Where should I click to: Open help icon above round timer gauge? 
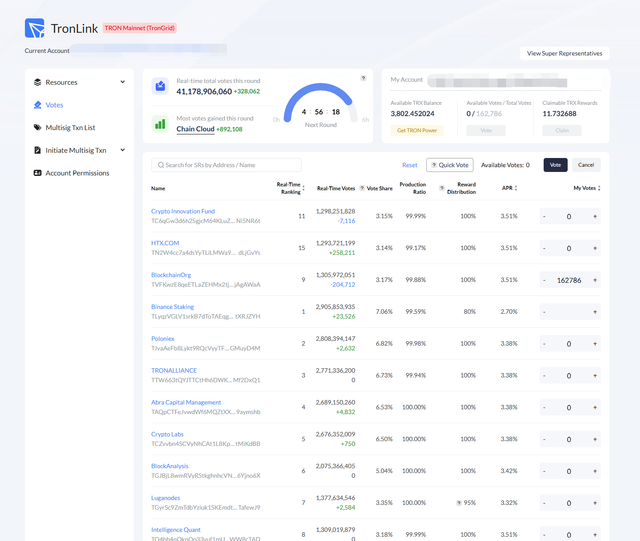pyautogui.click(x=363, y=78)
